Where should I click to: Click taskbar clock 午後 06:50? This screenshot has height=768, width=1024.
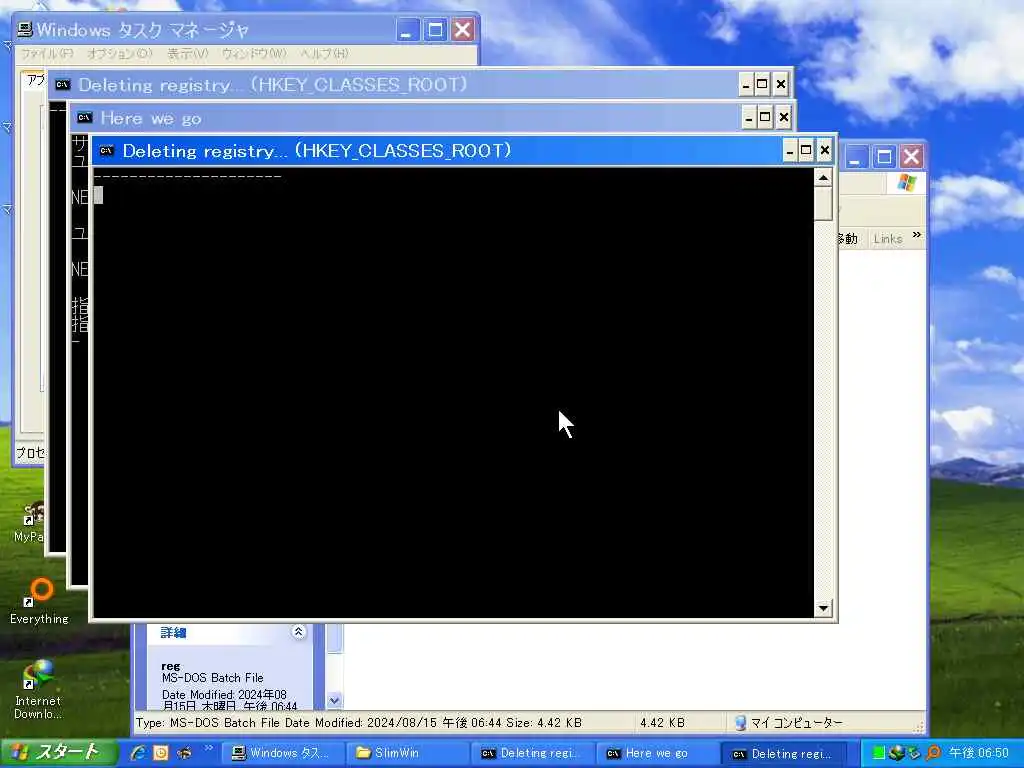[x=978, y=753]
